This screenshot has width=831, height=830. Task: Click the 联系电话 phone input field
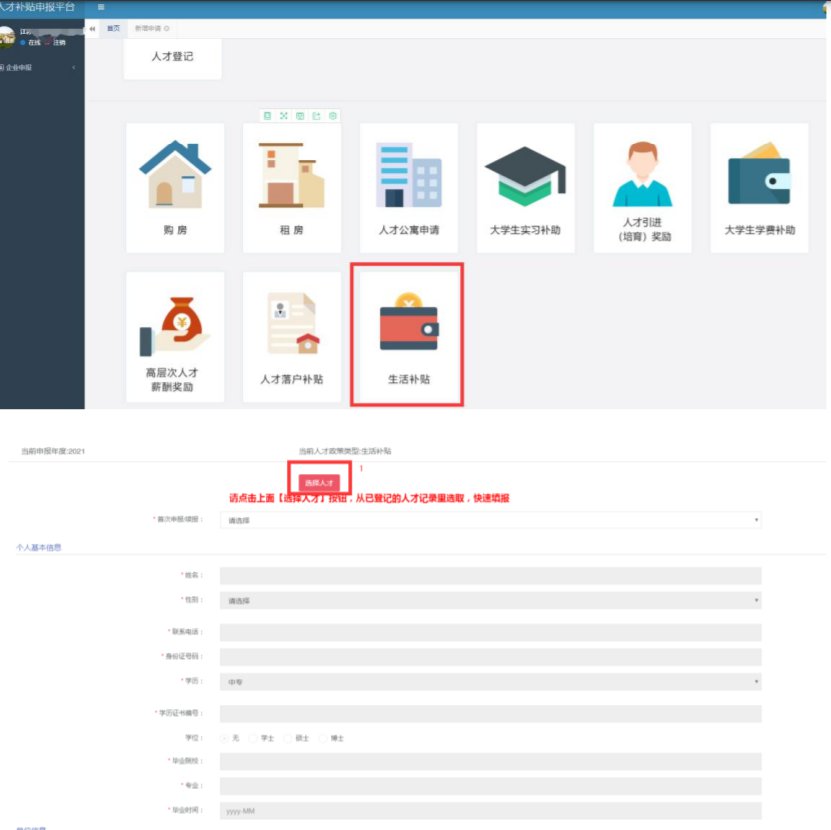tap(491, 632)
